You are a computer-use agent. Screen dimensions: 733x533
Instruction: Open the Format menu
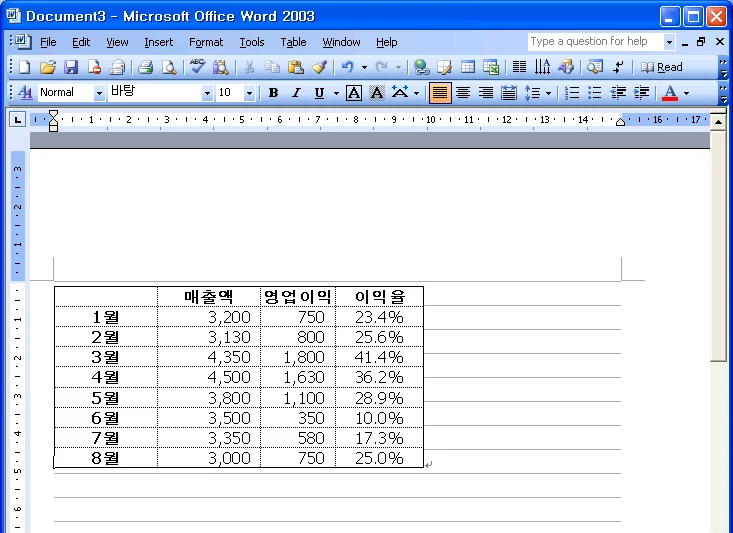pos(206,42)
